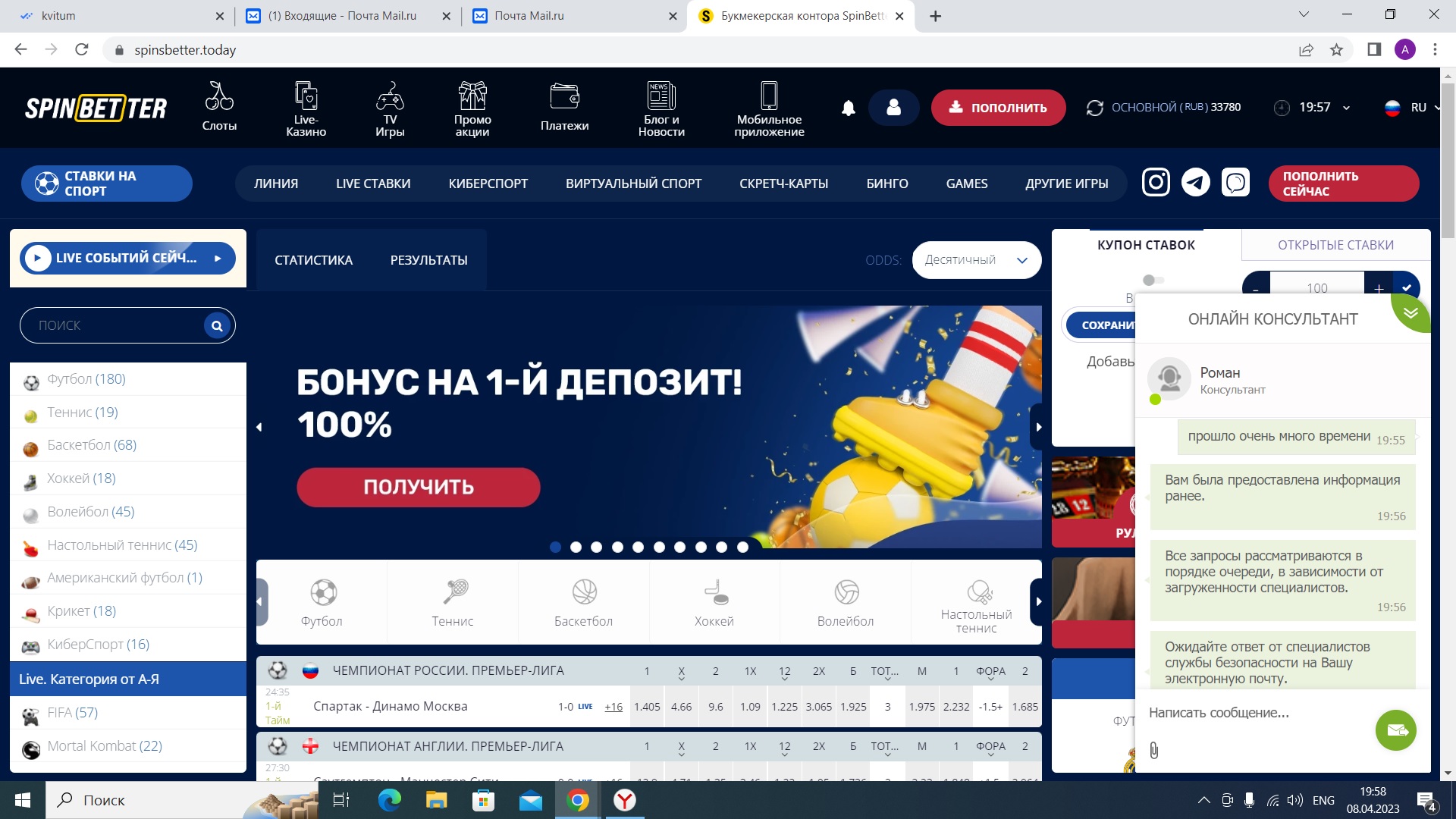Confirm the bet amount checkmark
This screenshot has width=1456, height=819.
coord(1407,288)
